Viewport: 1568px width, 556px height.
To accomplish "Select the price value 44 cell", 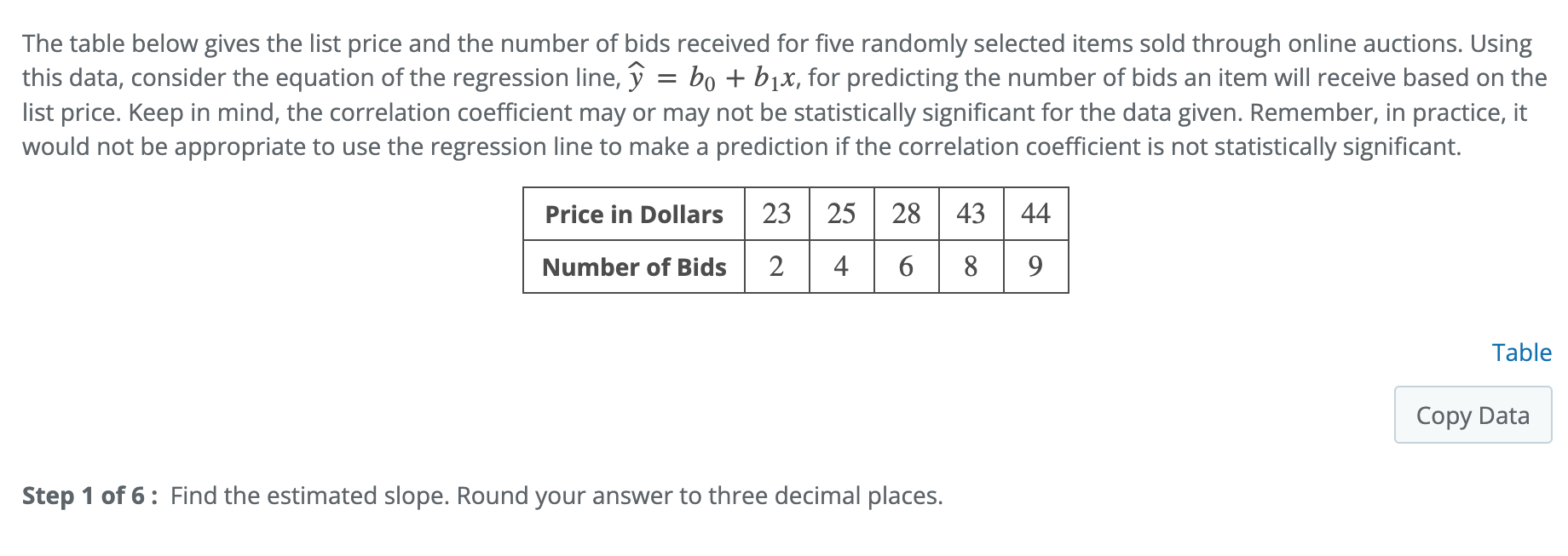I will (1035, 215).
